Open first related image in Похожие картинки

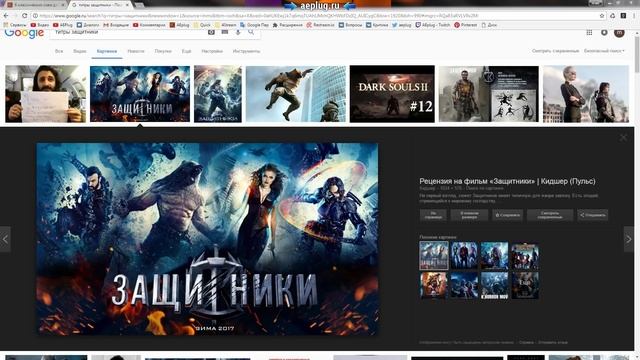[433, 256]
